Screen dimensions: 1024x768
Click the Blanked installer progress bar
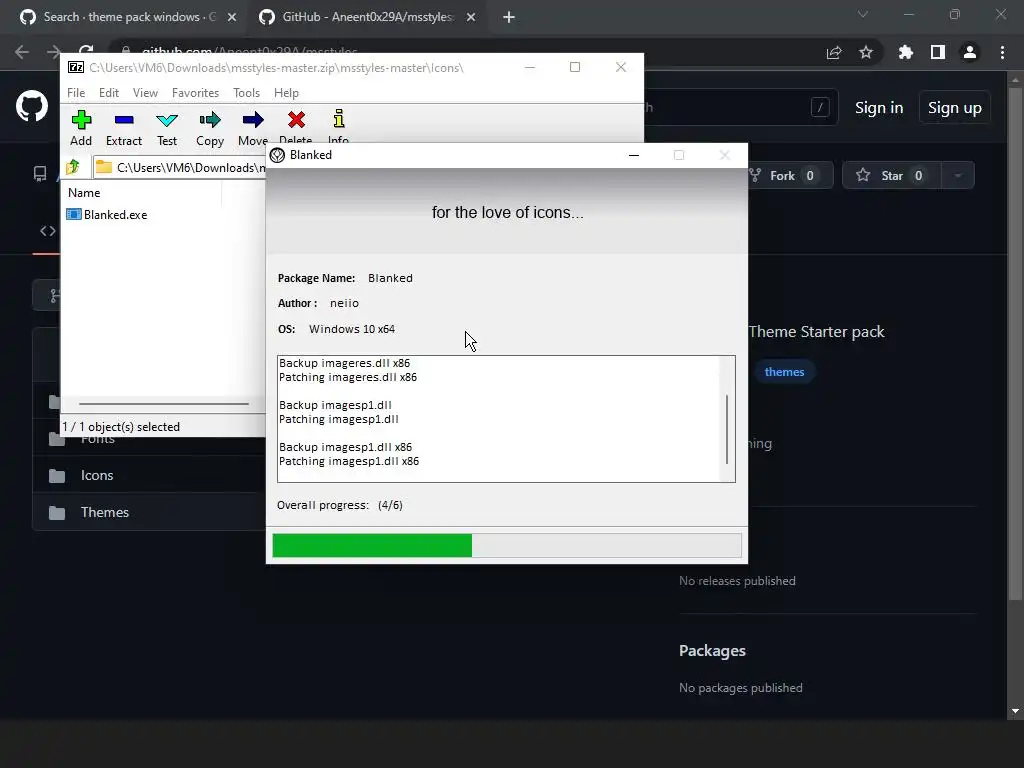click(x=507, y=545)
